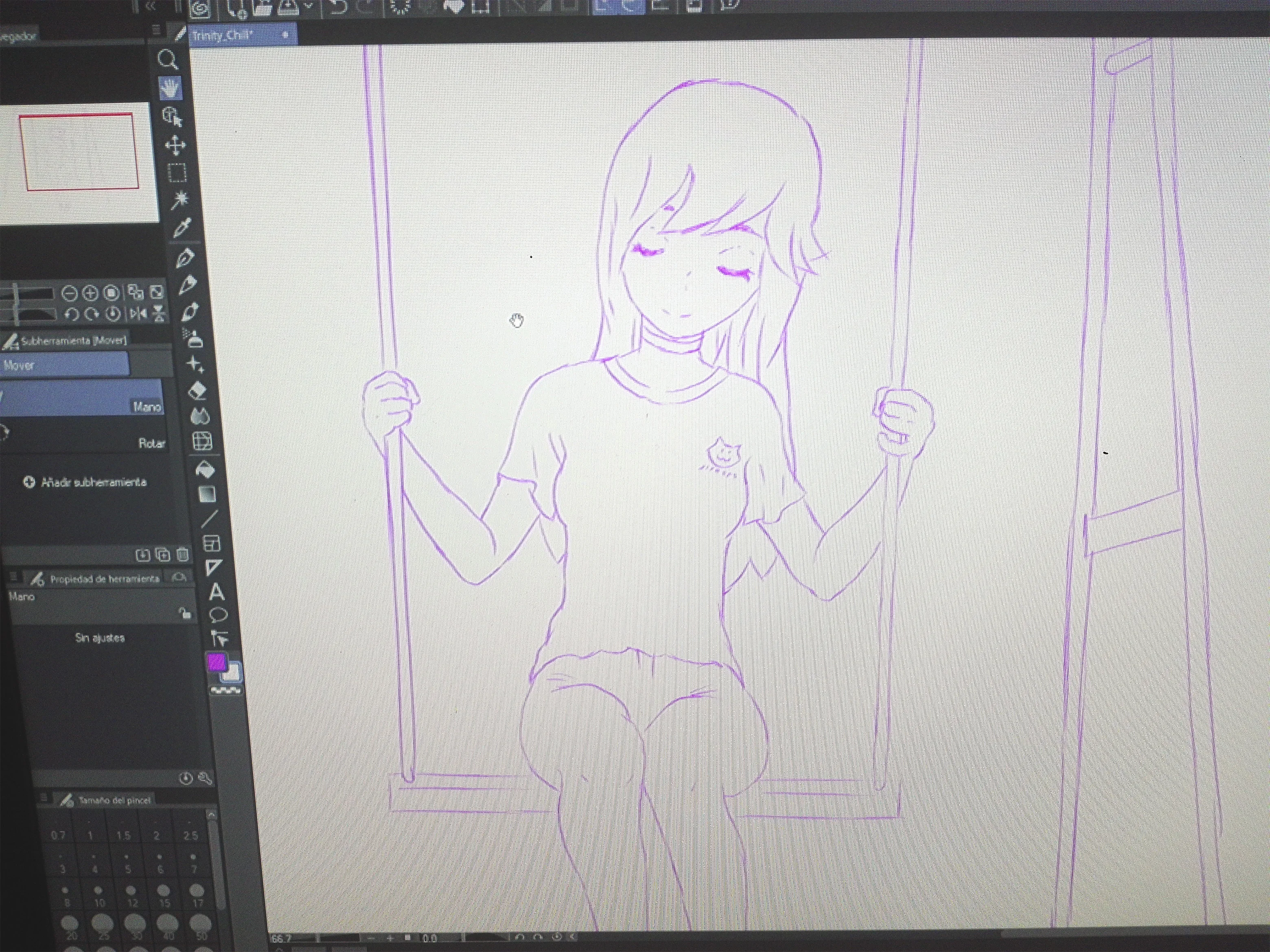Click the purple main color swatch
The height and width of the screenshot is (952, 1270).
[217, 662]
